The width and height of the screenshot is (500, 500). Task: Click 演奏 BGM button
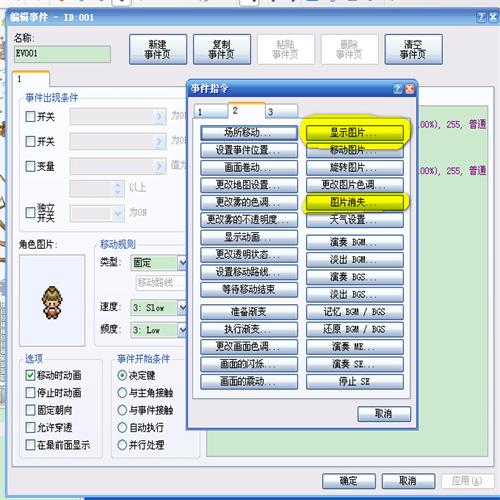click(355, 242)
